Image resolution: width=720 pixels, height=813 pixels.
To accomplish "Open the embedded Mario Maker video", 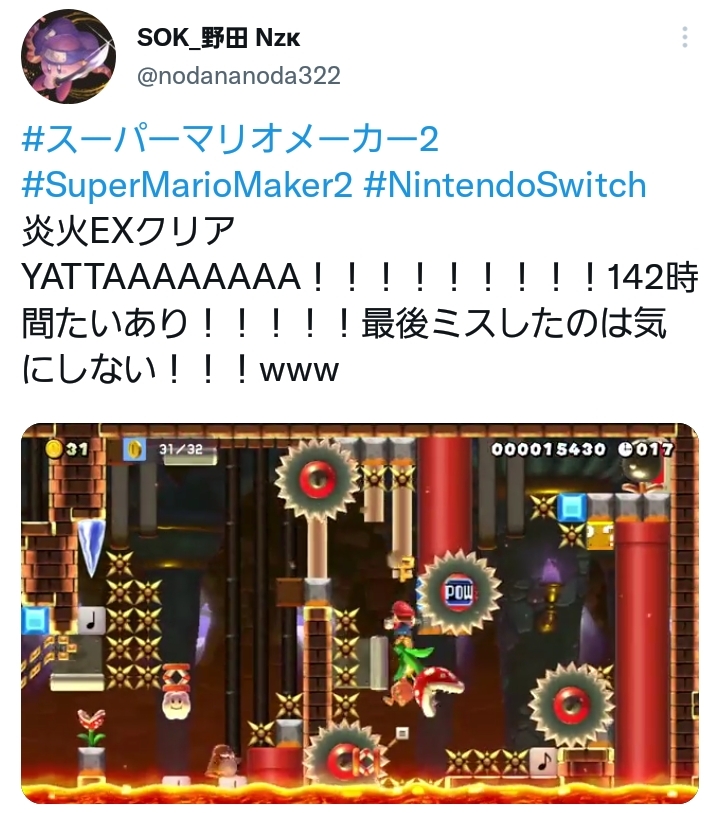I will click(360, 613).
